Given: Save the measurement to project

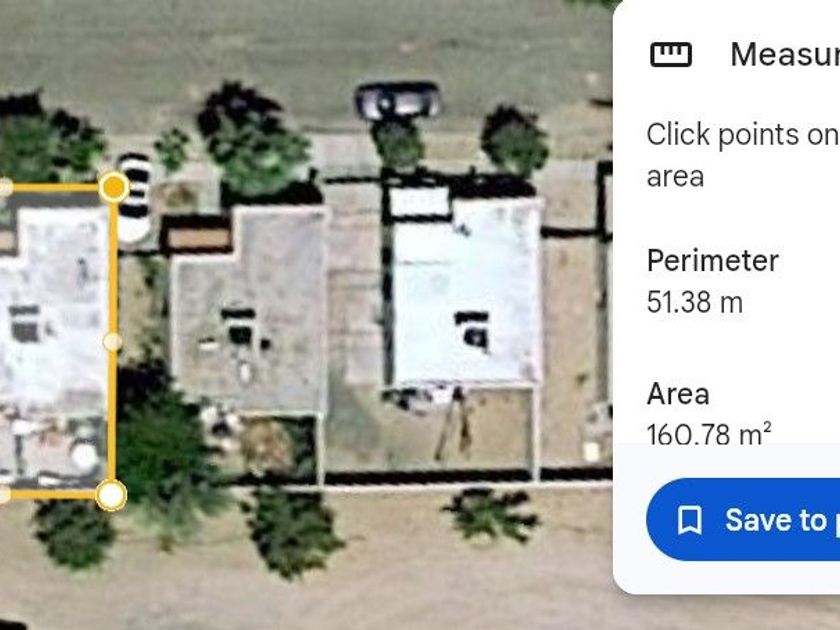Looking at the screenshot, I should pyautogui.click(x=743, y=520).
